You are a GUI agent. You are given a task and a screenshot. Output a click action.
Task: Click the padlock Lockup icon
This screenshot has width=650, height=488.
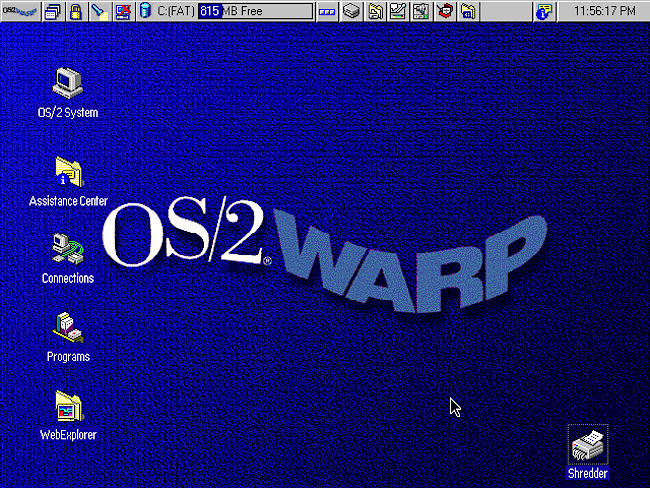click(75, 11)
